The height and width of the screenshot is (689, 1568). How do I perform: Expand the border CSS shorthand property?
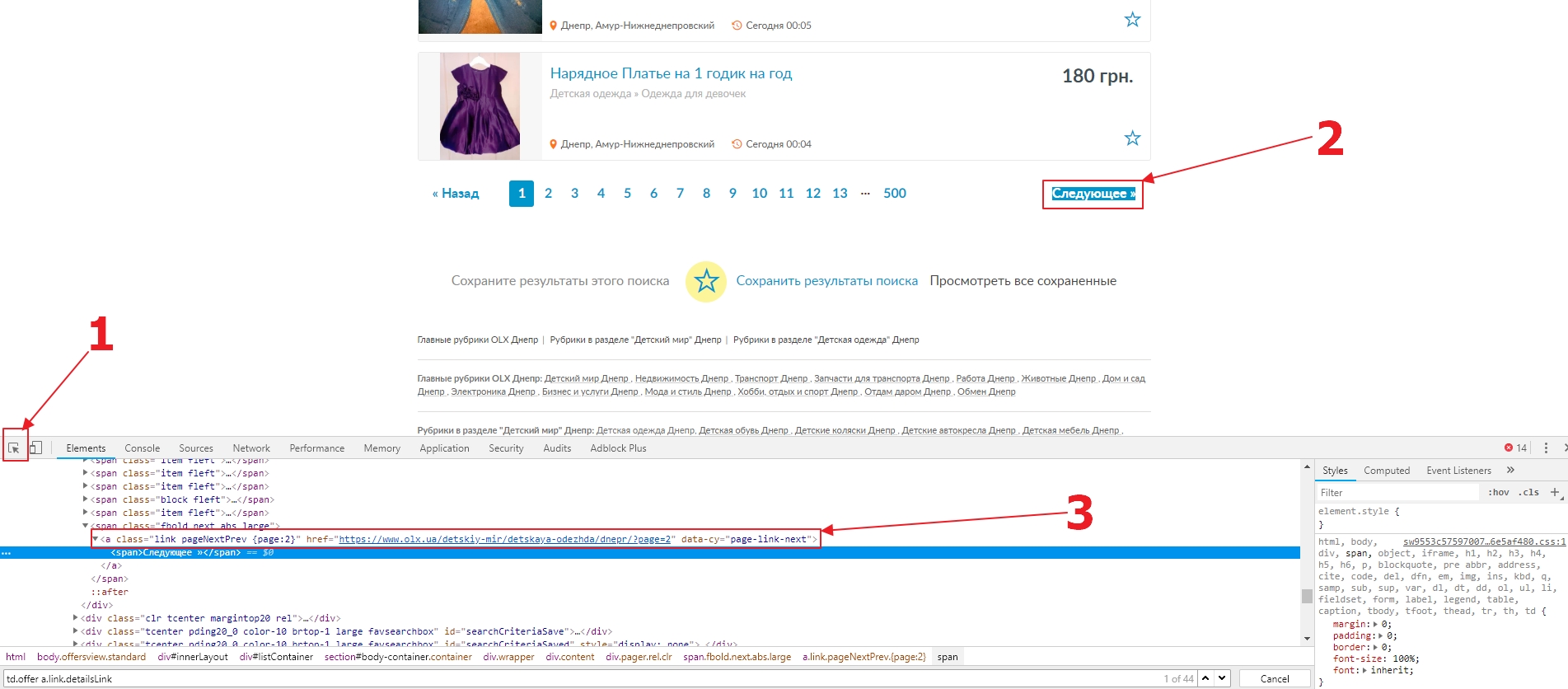pyautogui.click(x=1375, y=648)
